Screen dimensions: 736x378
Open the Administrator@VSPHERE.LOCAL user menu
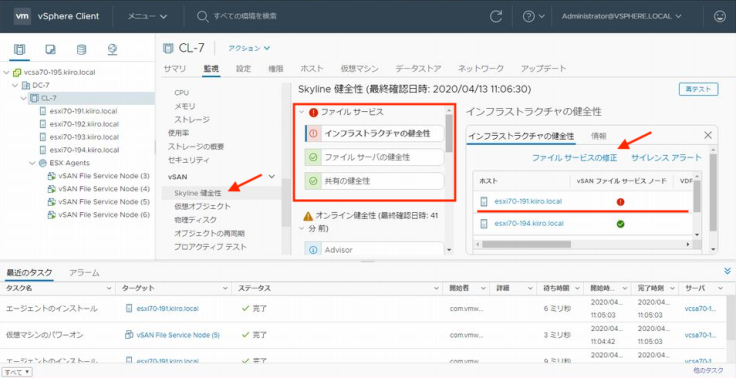pyautogui.click(x=621, y=16)
